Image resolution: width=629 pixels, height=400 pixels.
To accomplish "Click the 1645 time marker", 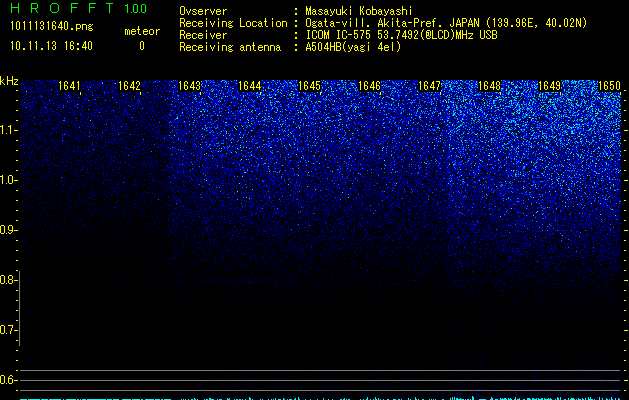I will tap(309, 86).
